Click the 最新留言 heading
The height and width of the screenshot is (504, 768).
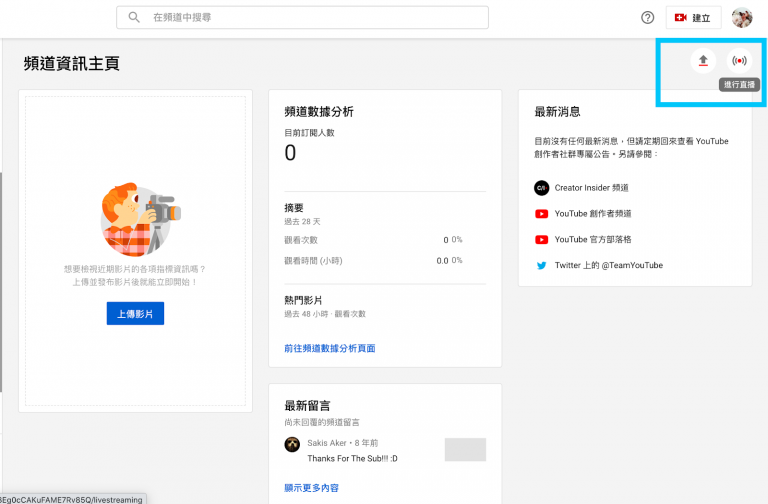point(307,406)
